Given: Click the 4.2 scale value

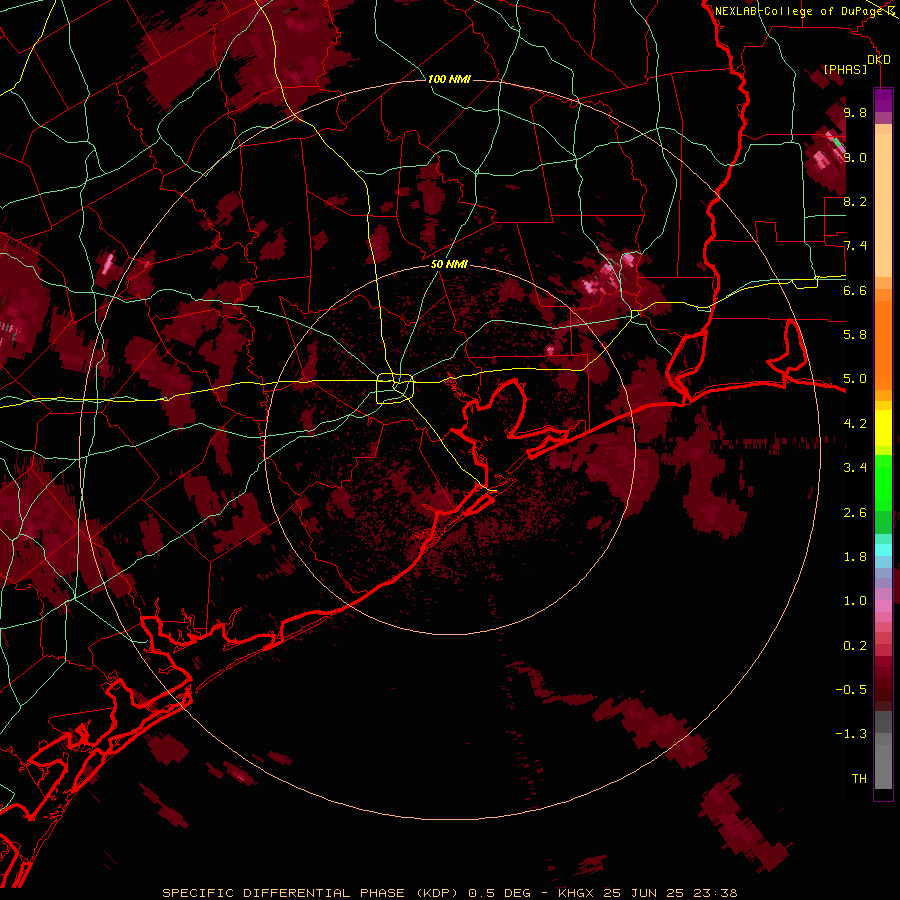Looking at the screenshot, I should (855, 424).
